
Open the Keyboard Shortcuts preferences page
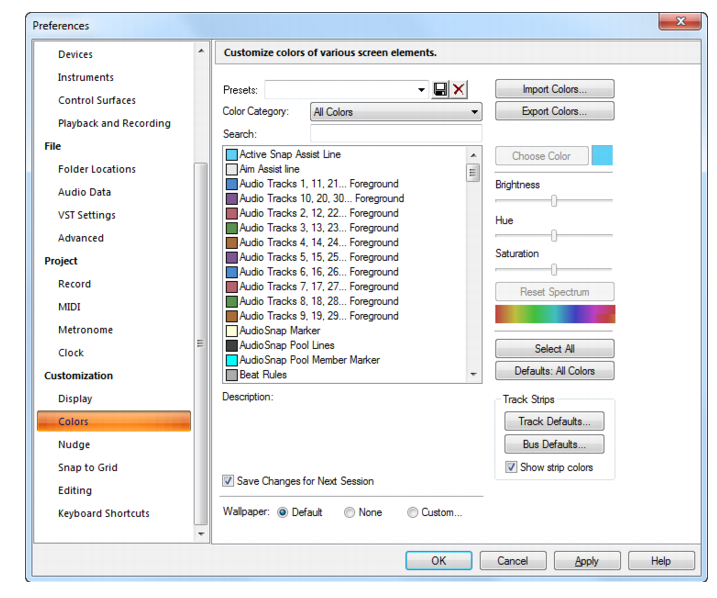pos(104,513)
